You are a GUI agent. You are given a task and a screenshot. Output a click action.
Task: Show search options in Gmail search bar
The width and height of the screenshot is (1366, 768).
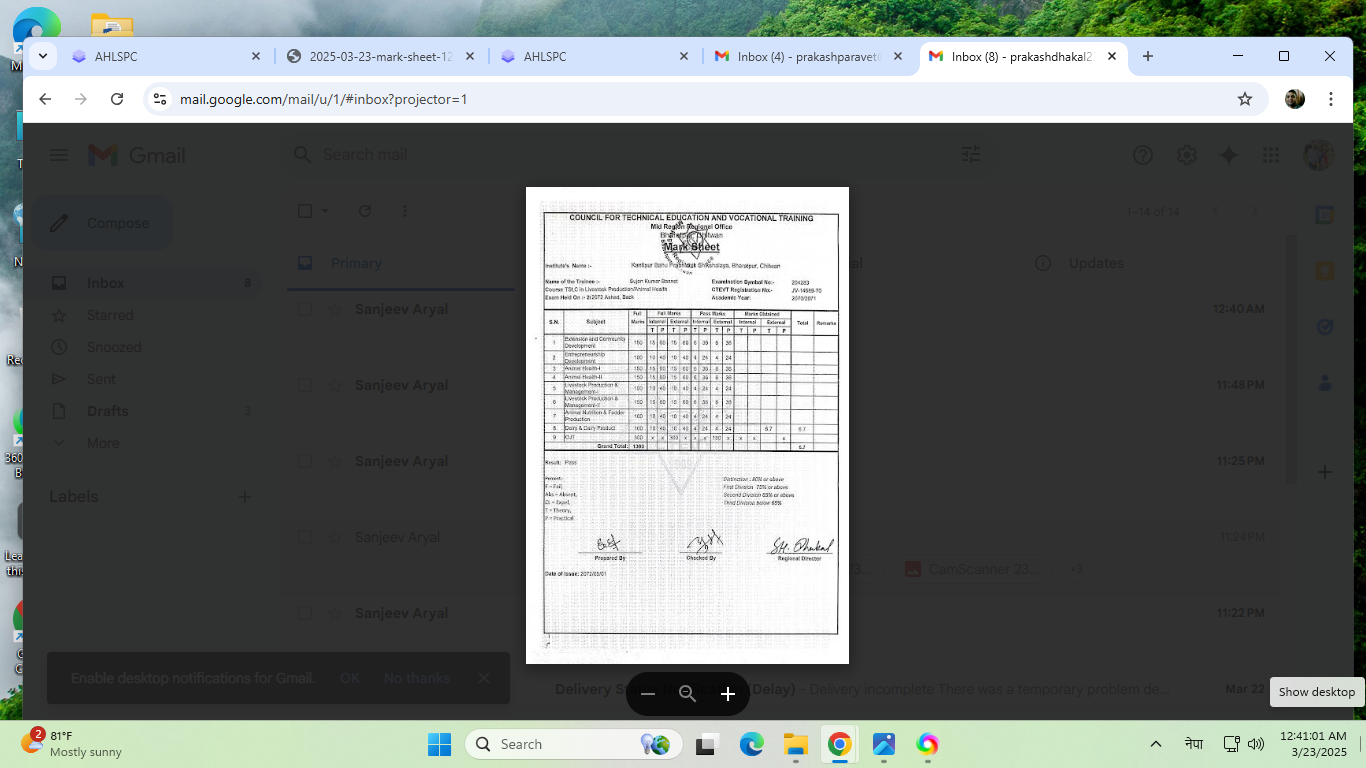971,155
